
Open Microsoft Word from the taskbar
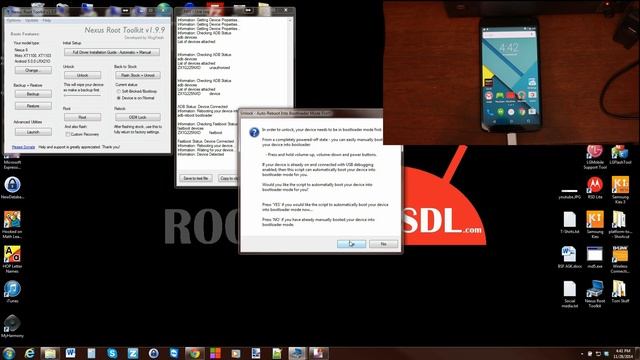(70, 353)
